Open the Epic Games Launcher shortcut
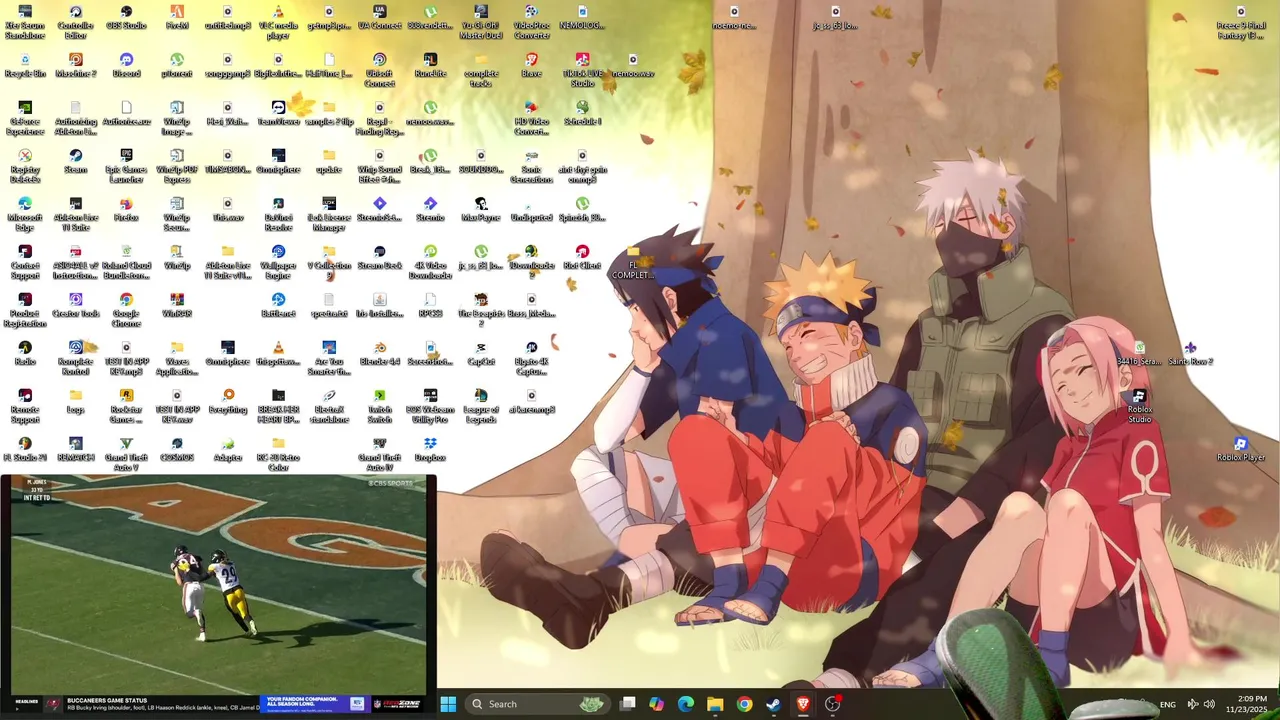Screen dimensions: 1280x720 [126, 166]
